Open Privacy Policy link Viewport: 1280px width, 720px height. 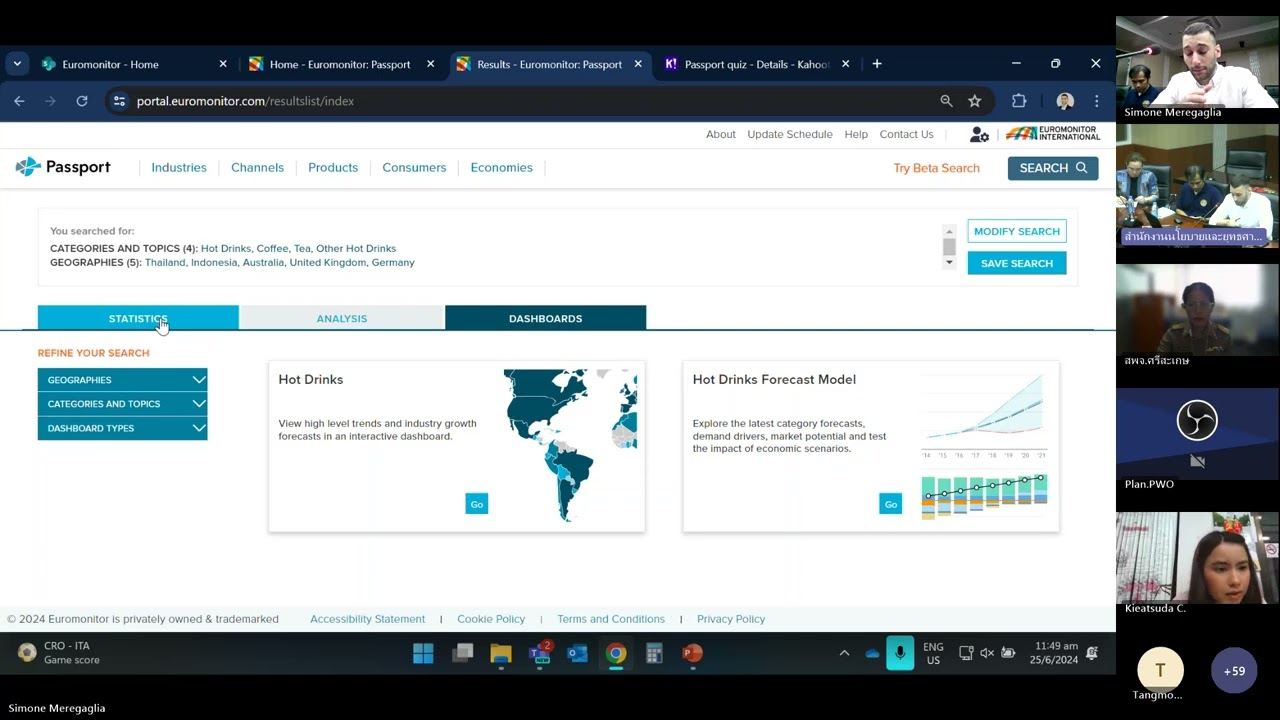click(x=731, y=619)
